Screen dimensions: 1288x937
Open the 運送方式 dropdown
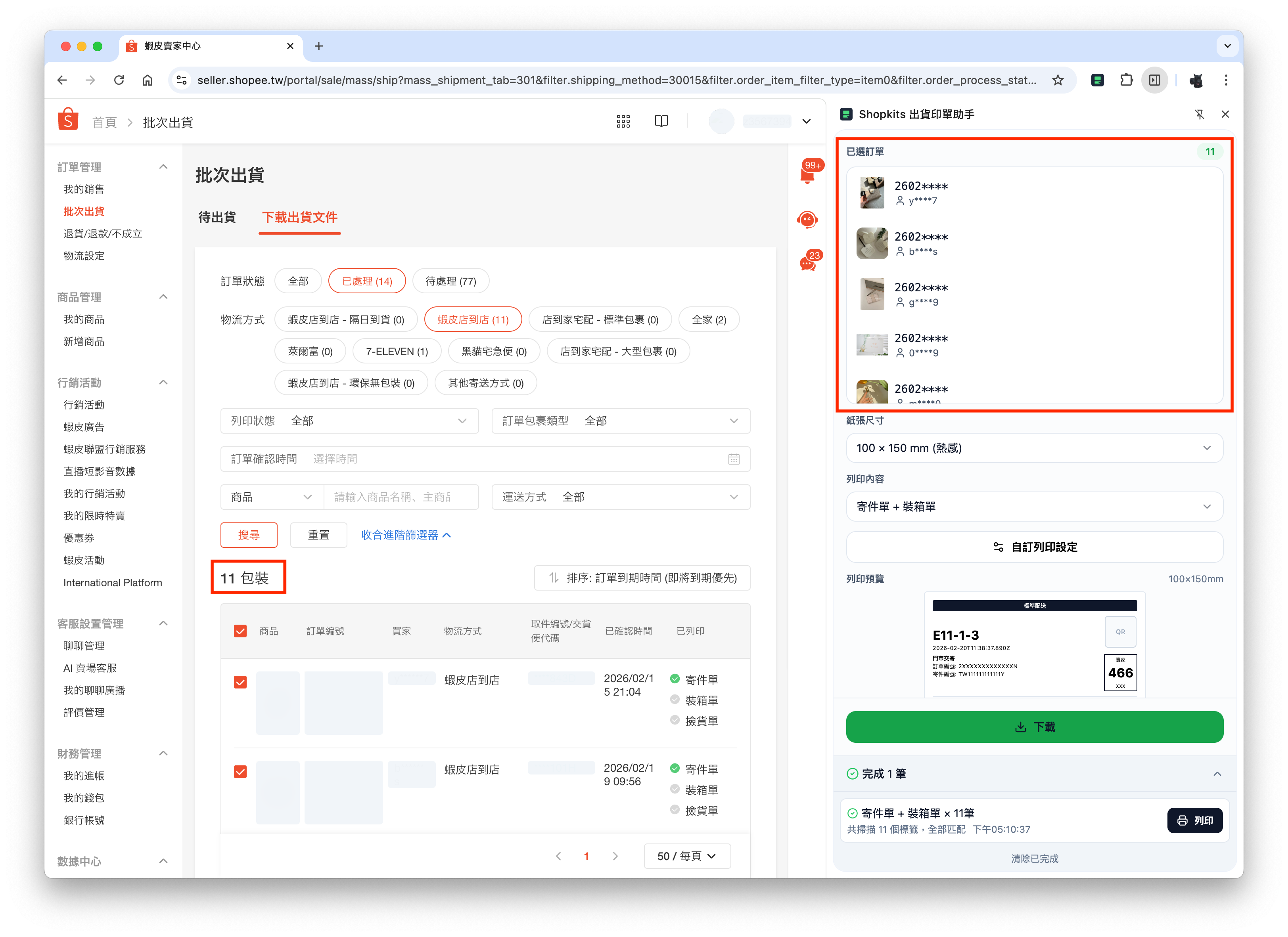[621, 497]
